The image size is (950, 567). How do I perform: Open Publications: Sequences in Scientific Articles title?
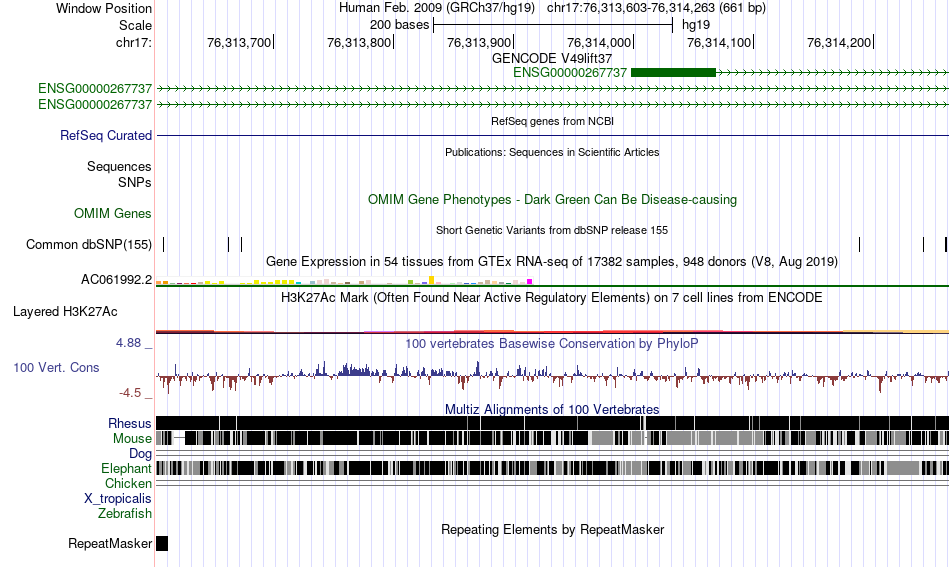tap(552, 152)
